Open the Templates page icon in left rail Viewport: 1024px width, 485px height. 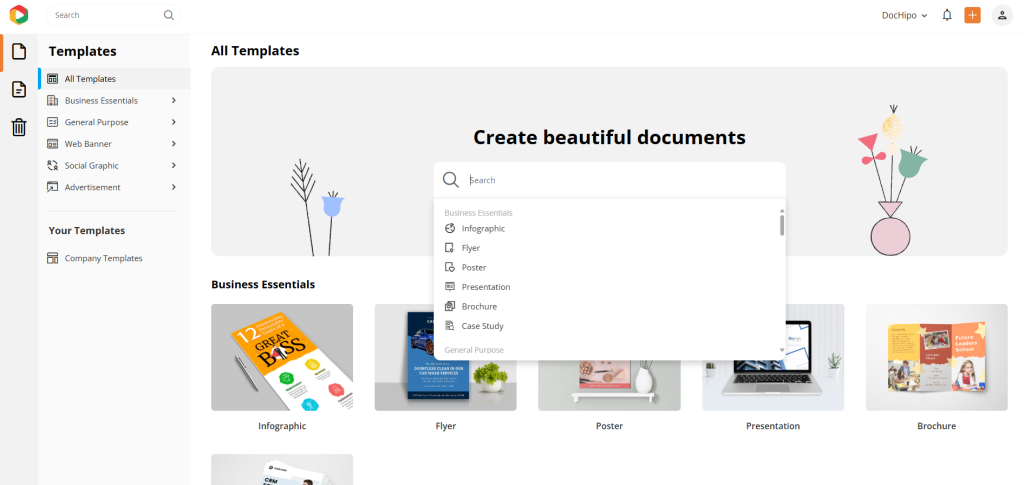[19, 52]
